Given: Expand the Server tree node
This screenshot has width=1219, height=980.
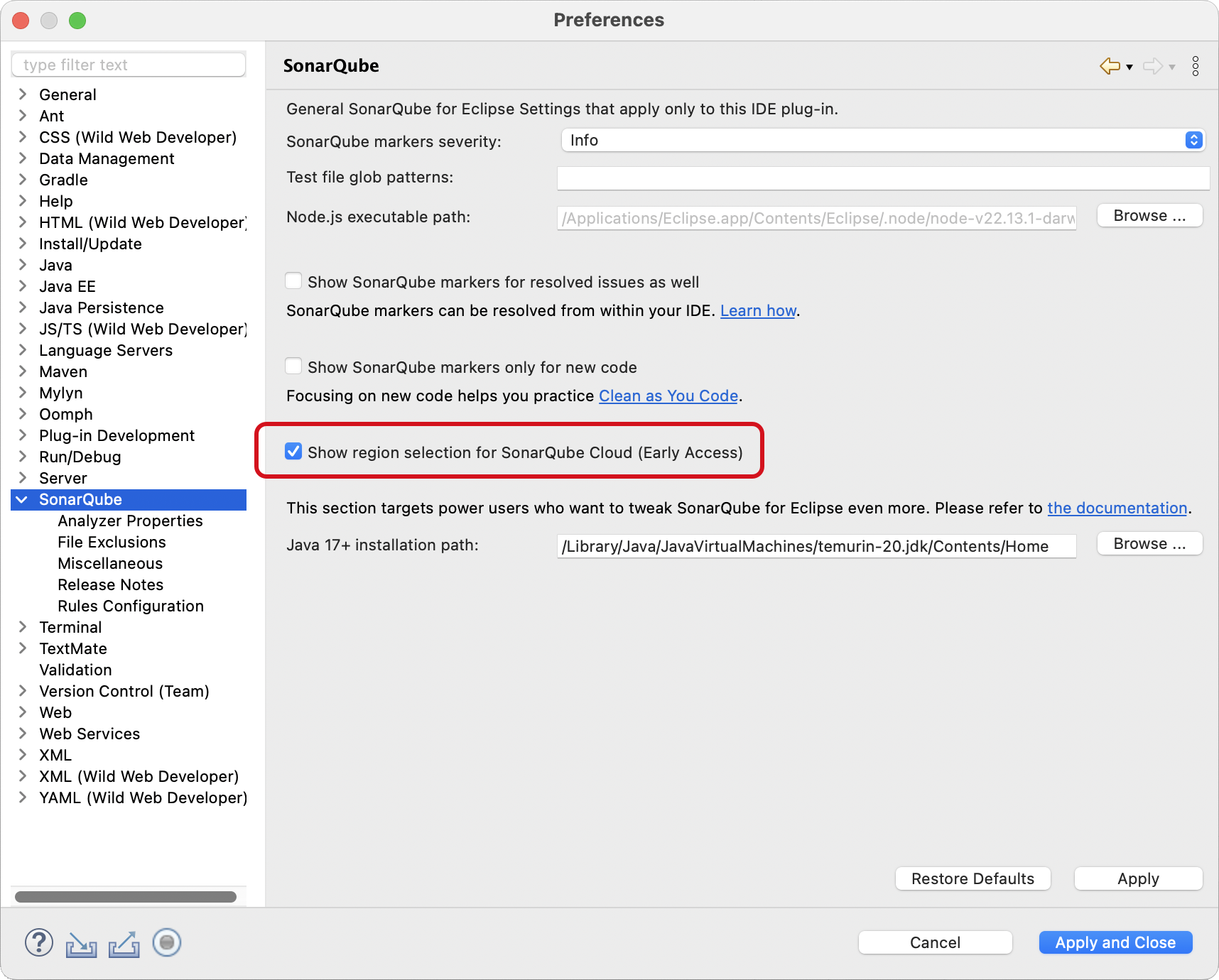Looking at the screenshot, I should 23,477.
